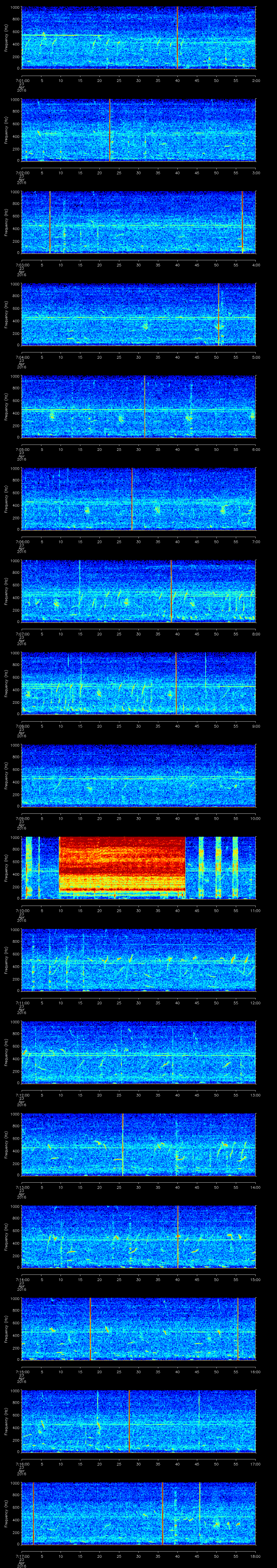Select the spectrogram panel starting at 7:09:00
This screenshot has width=277, height=1568.
139,775
